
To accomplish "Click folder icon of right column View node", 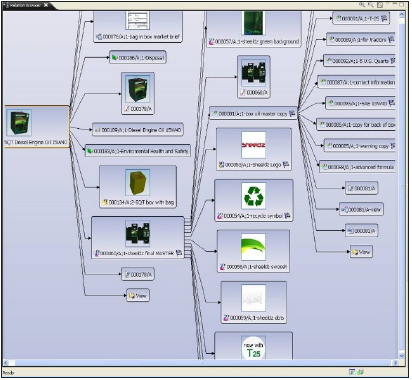I will tap(355, 252).
